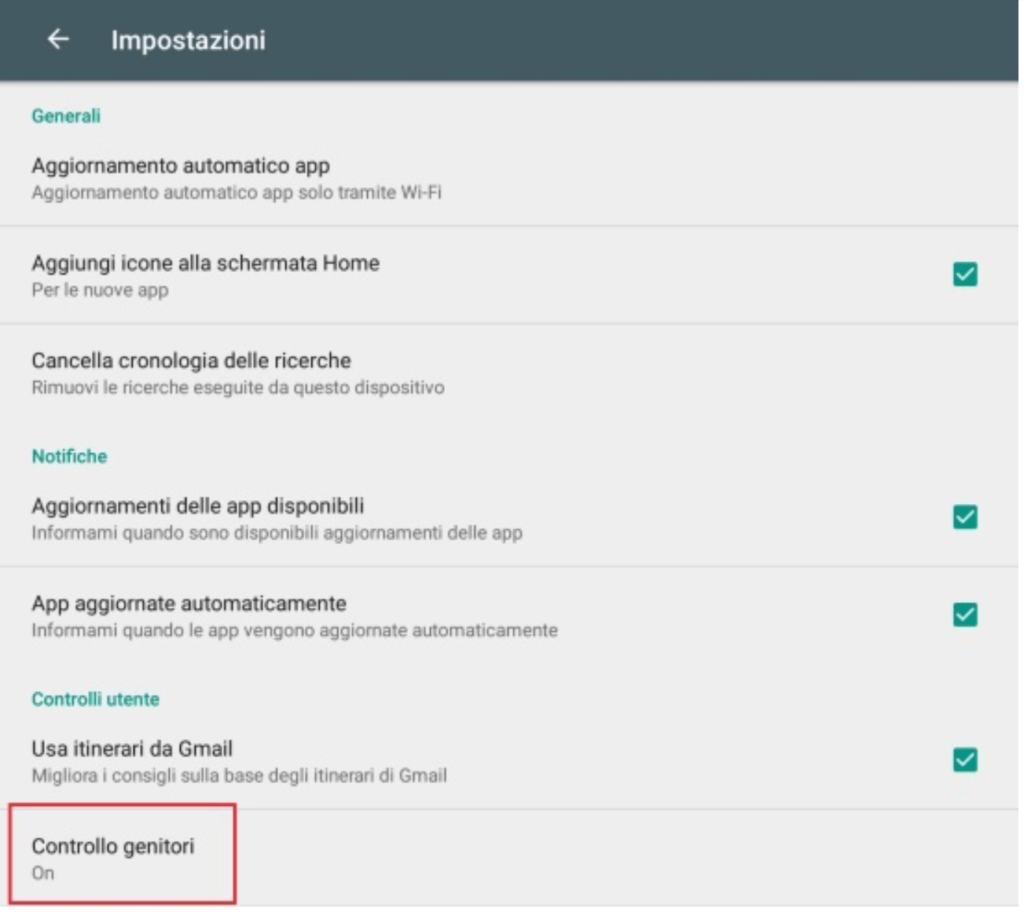Open Controllo genitori settings

509,858
